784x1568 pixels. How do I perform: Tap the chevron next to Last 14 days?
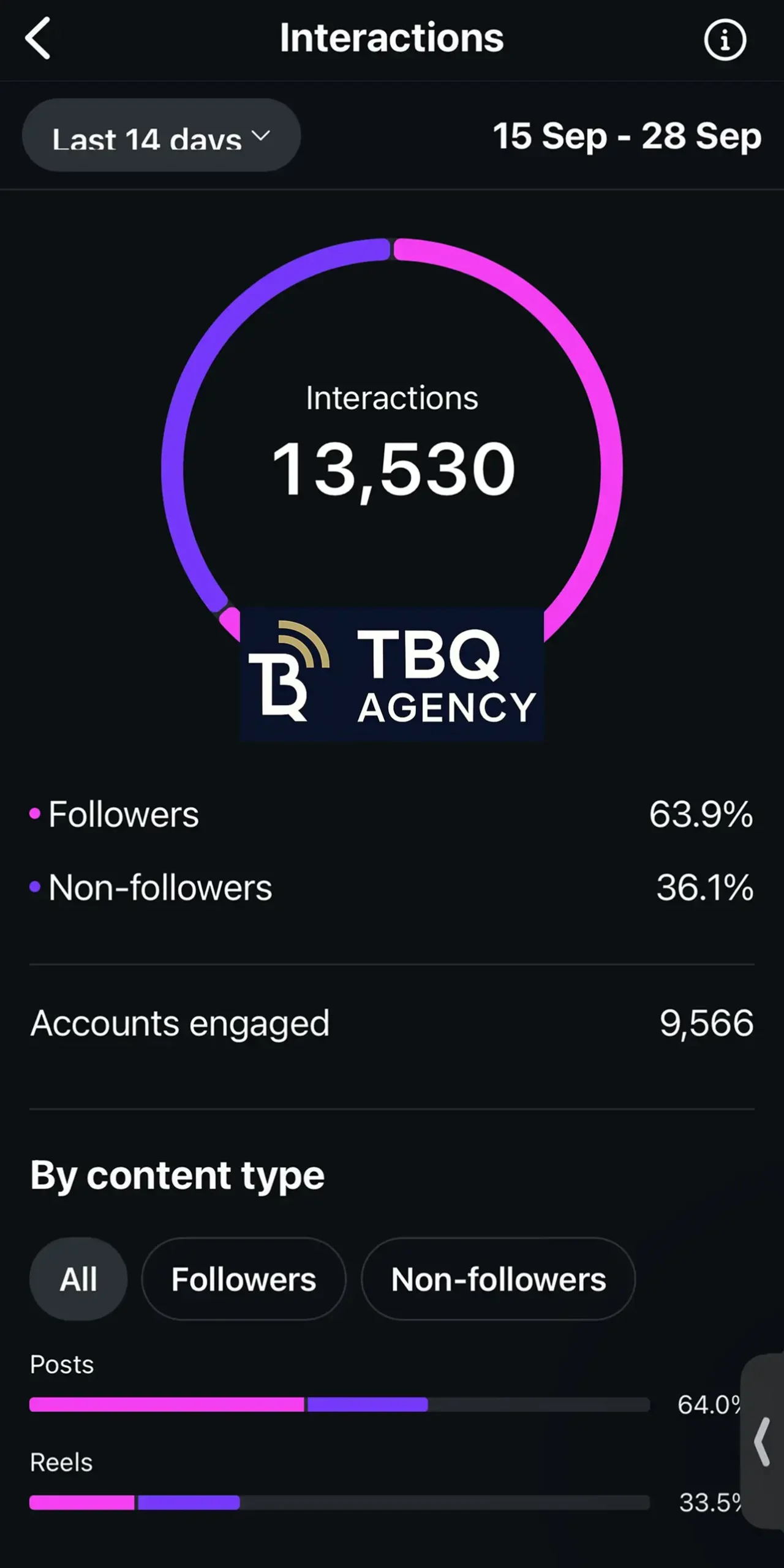click(261, 135)
